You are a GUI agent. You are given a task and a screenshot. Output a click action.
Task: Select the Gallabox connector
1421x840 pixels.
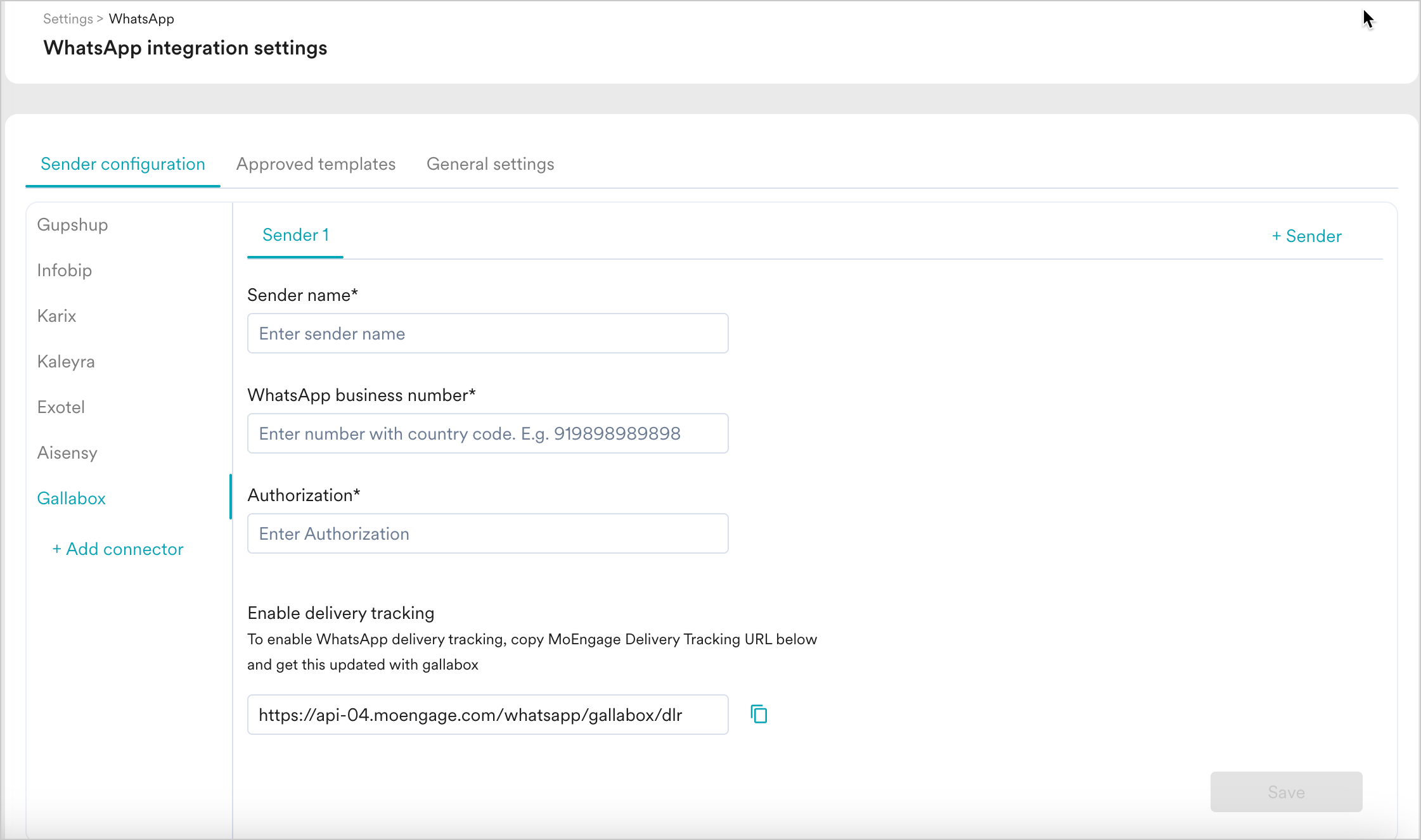tap(72, 499)
